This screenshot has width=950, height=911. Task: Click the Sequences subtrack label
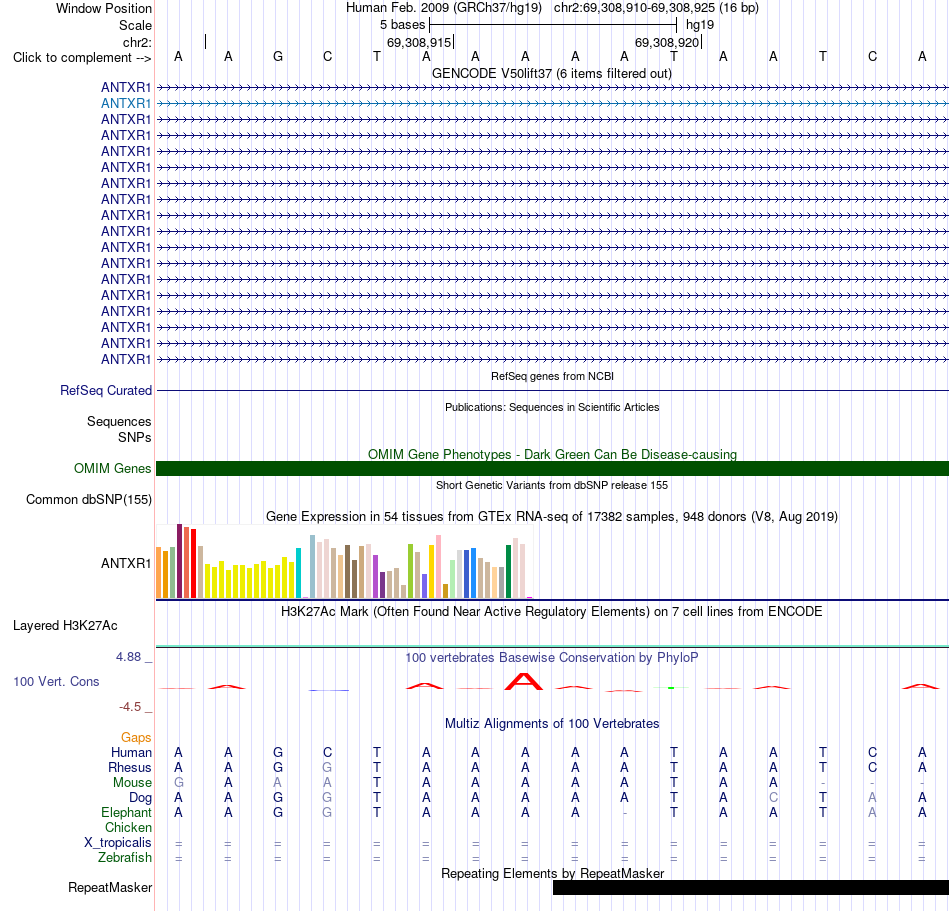pyautogui.click(x=119, y=422)
